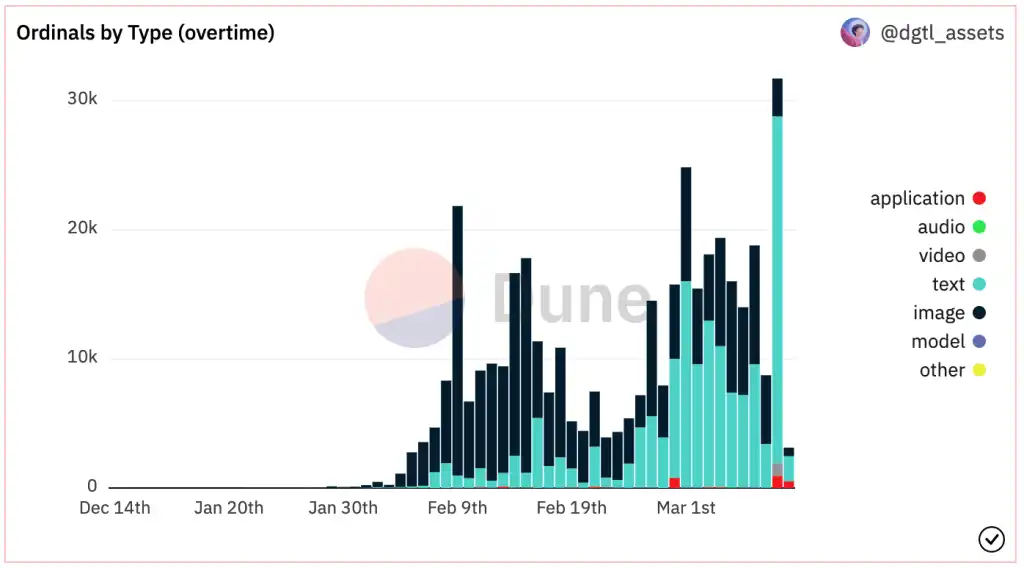Toggle the application series legend label

tap(917, 198)
